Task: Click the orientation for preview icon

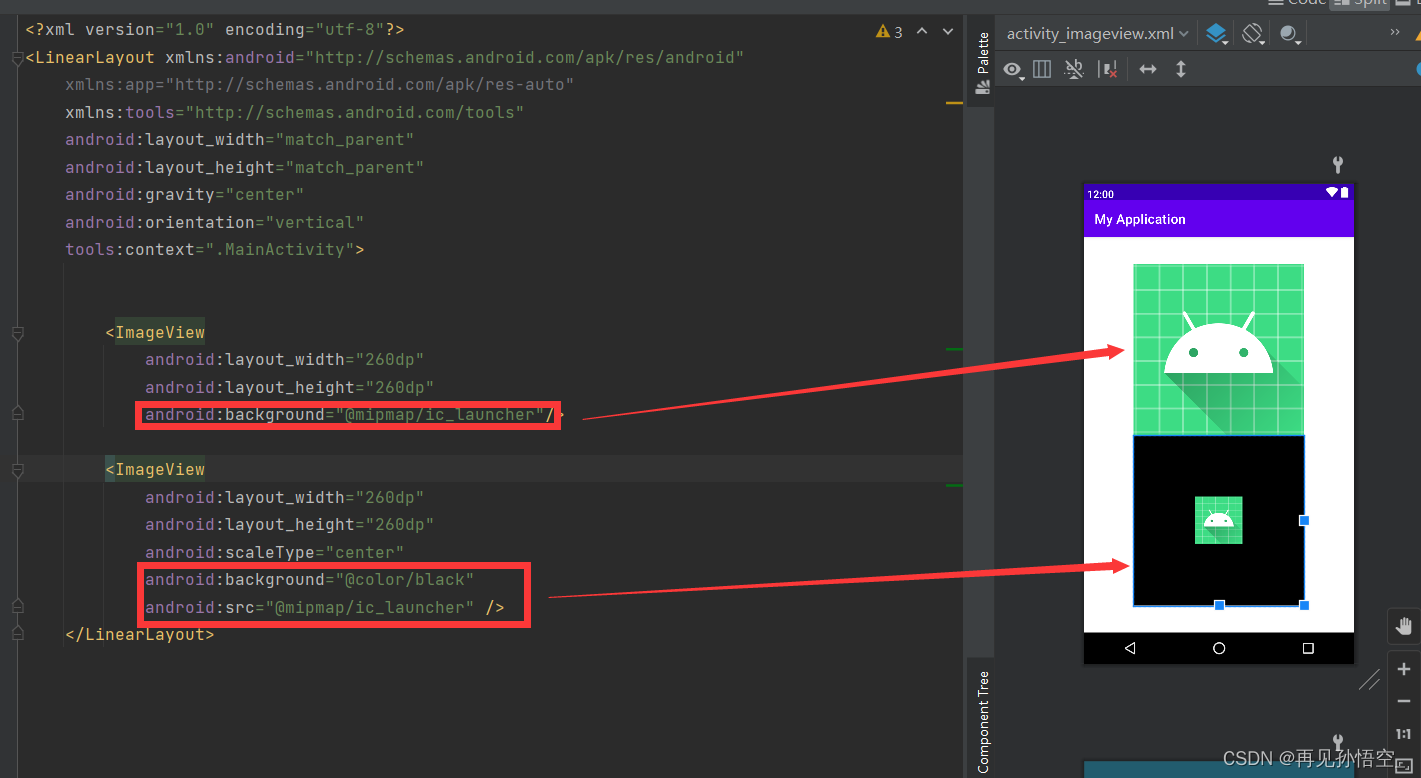Action: (x=1252, y=33)
